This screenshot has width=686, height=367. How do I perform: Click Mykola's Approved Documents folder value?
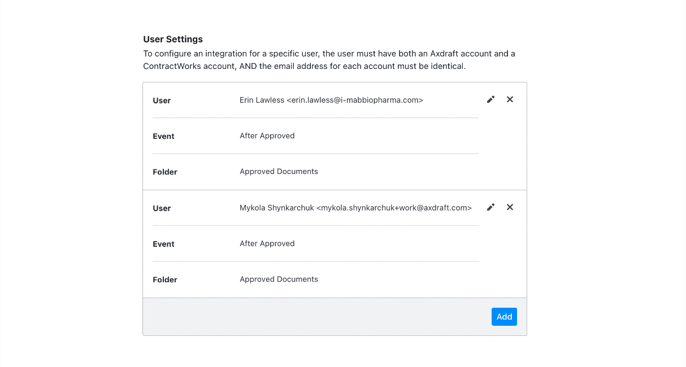tap(279, 279)
